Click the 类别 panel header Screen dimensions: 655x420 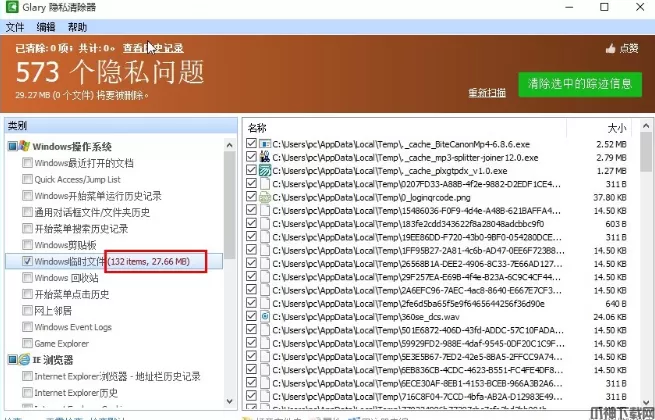point(121,125)
